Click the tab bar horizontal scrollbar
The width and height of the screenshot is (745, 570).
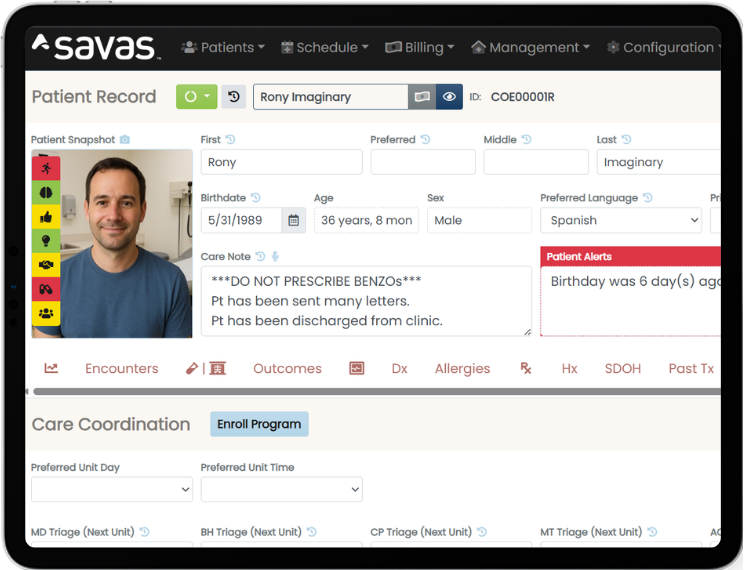[x=377, y=391]
